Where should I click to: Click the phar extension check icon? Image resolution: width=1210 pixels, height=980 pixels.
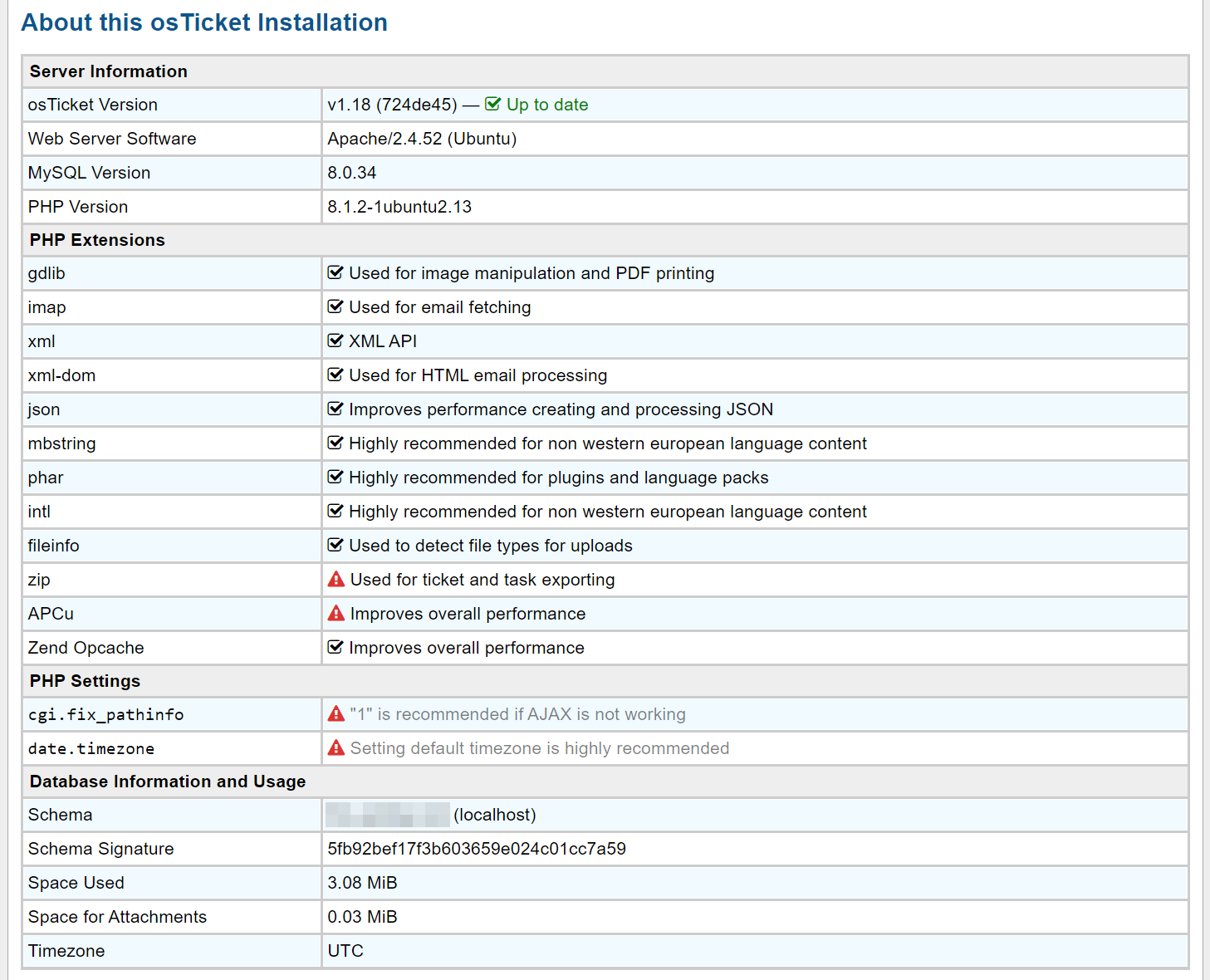point(336,477)
